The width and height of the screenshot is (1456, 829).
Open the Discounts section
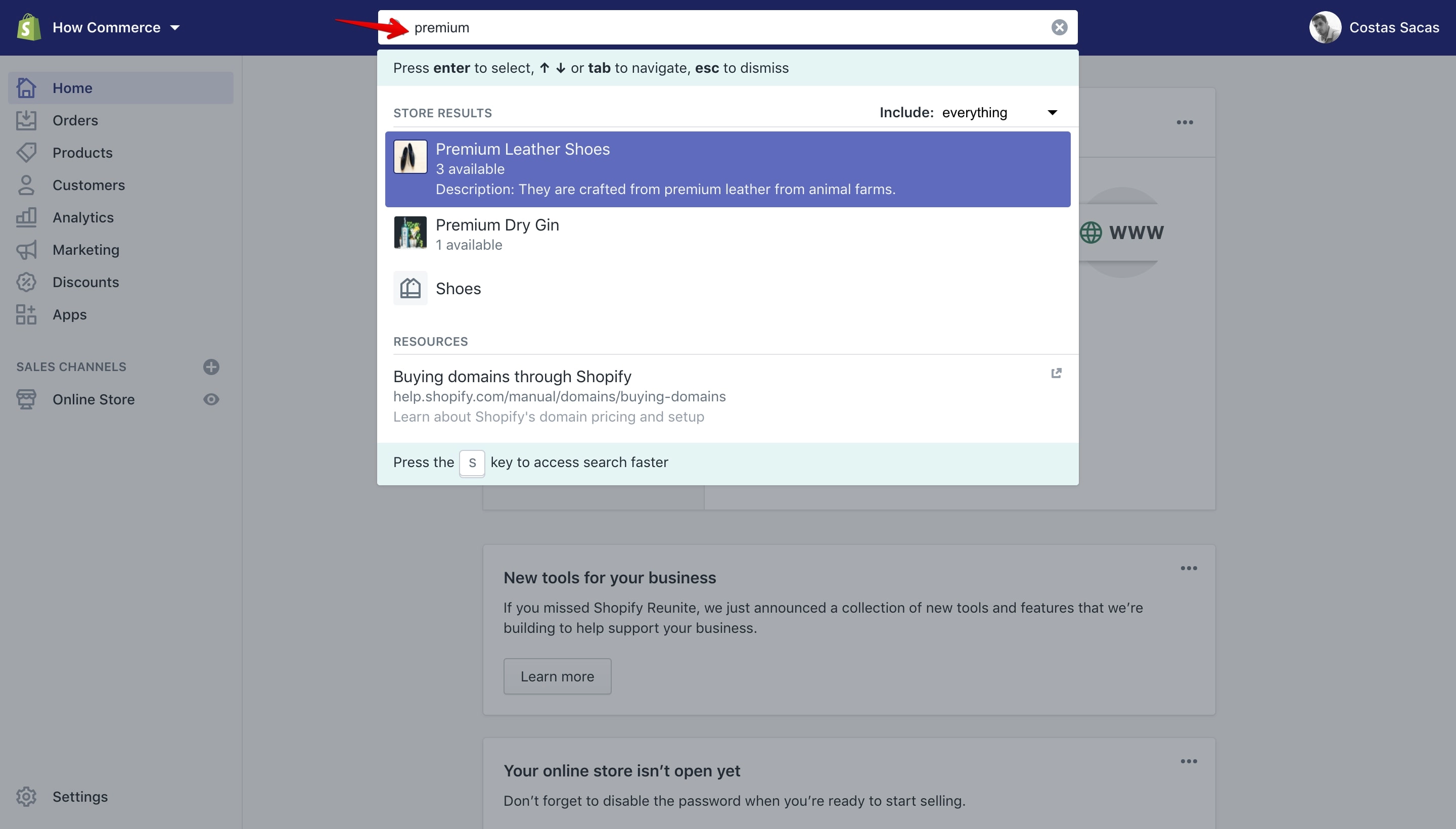(86, 282)
